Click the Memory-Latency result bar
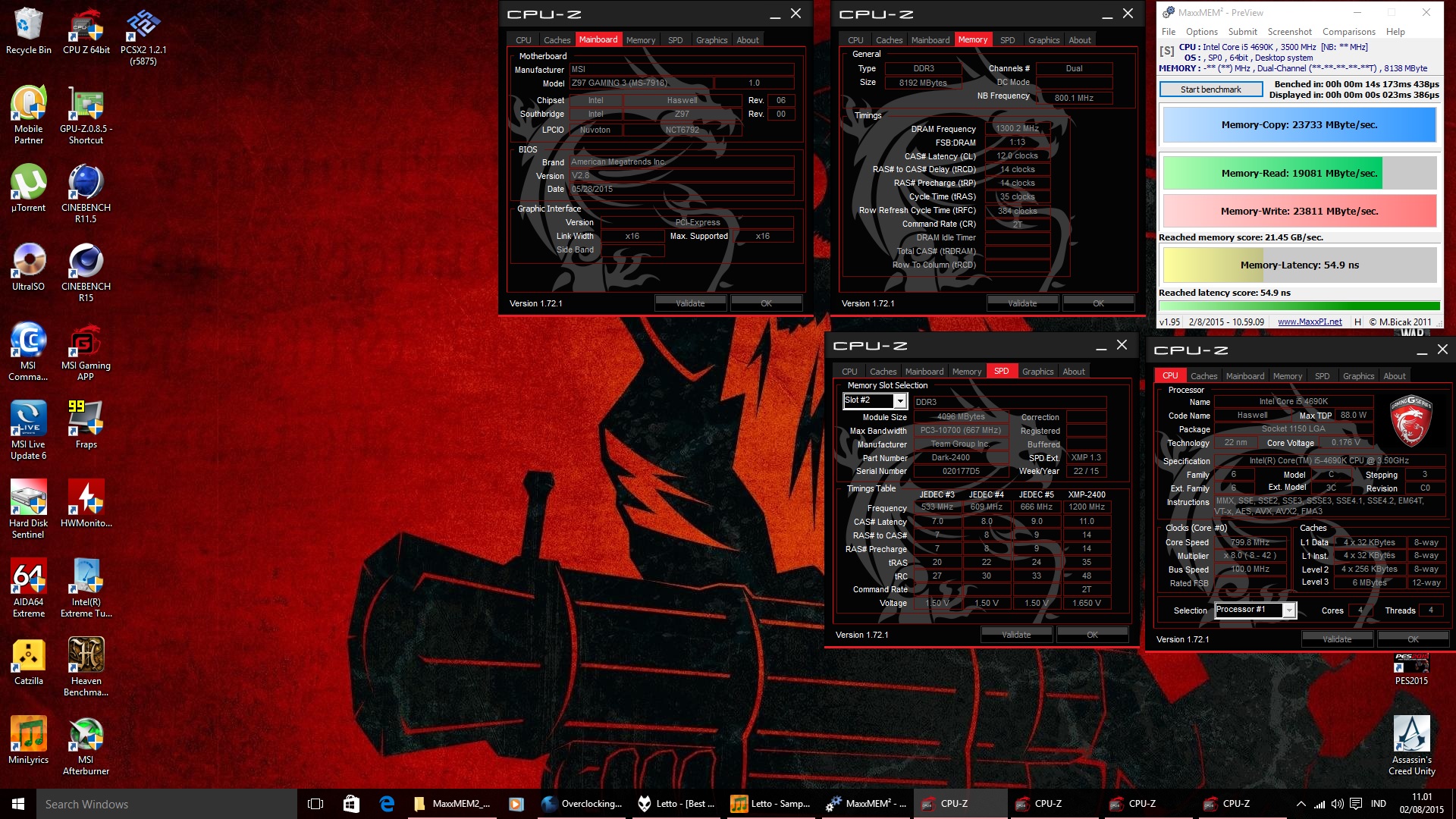 point(1300,265)
